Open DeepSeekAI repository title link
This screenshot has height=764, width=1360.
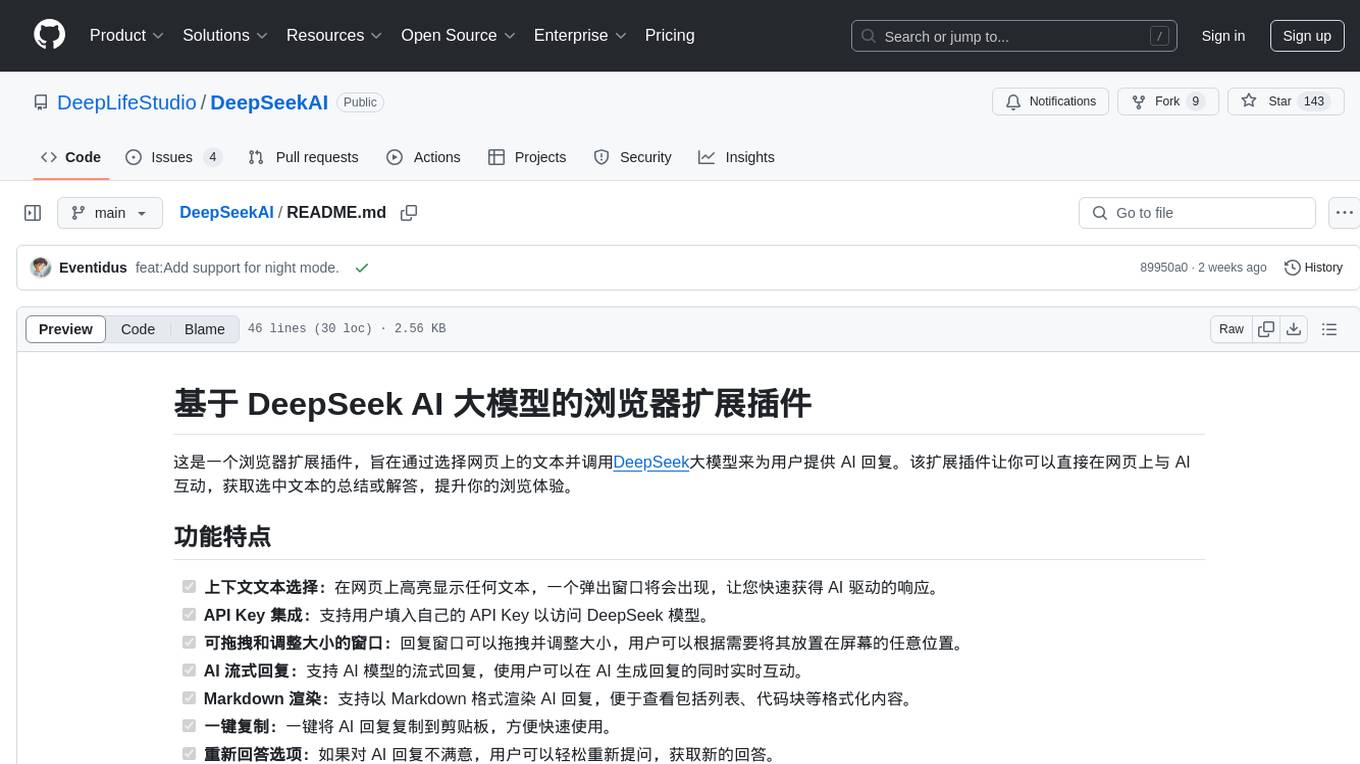click(x=269, y=102)
